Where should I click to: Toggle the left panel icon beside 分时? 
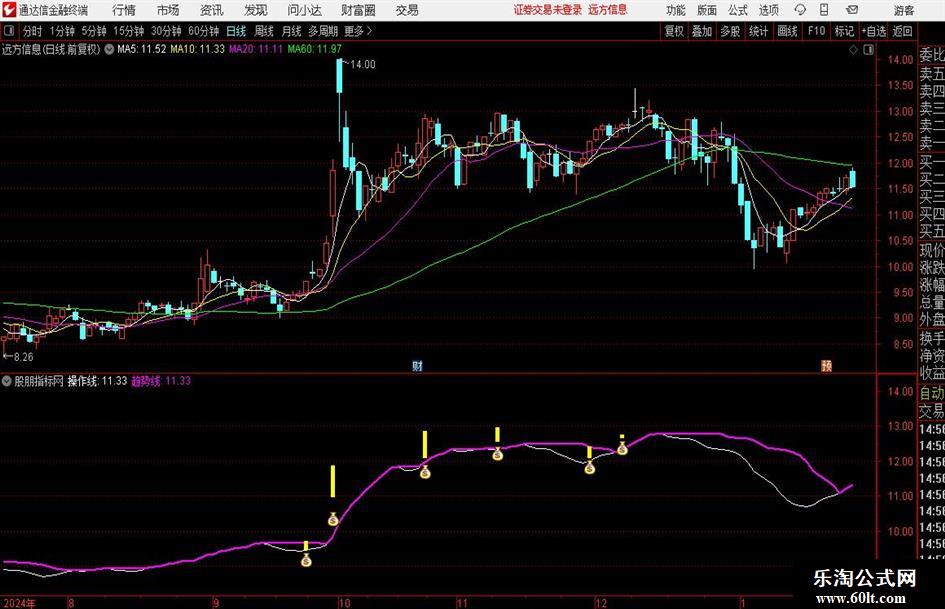tap(9, 31)
